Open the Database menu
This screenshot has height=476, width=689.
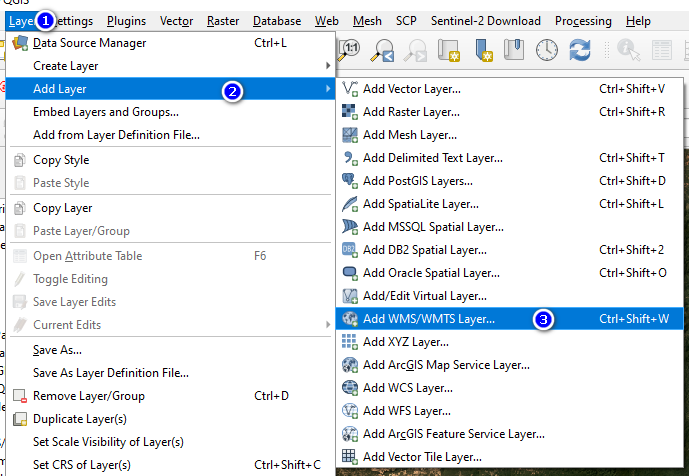pos(277,21)
